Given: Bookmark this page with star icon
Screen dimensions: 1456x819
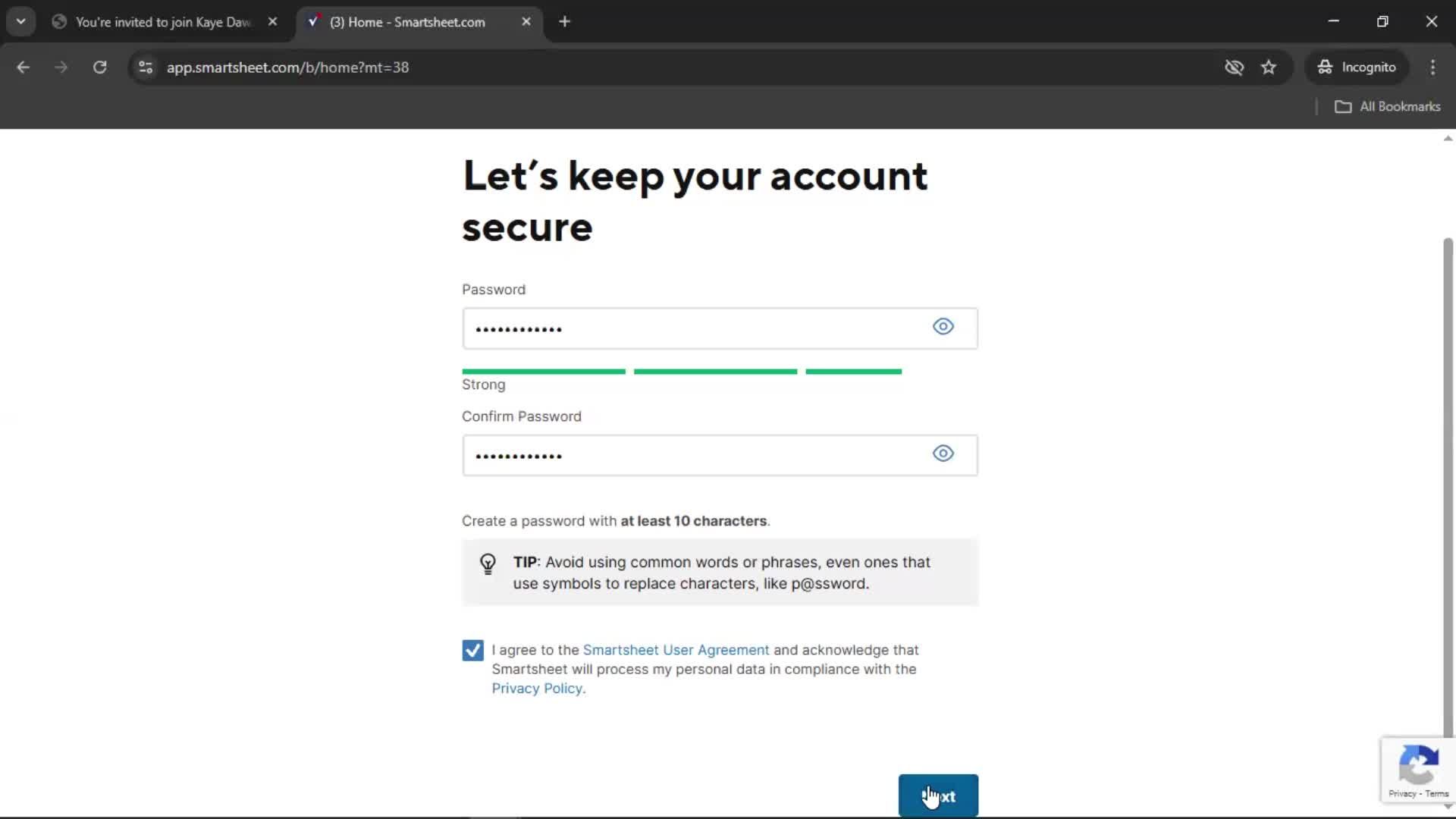Looking at the screenshot, I should pos(1269,67).
